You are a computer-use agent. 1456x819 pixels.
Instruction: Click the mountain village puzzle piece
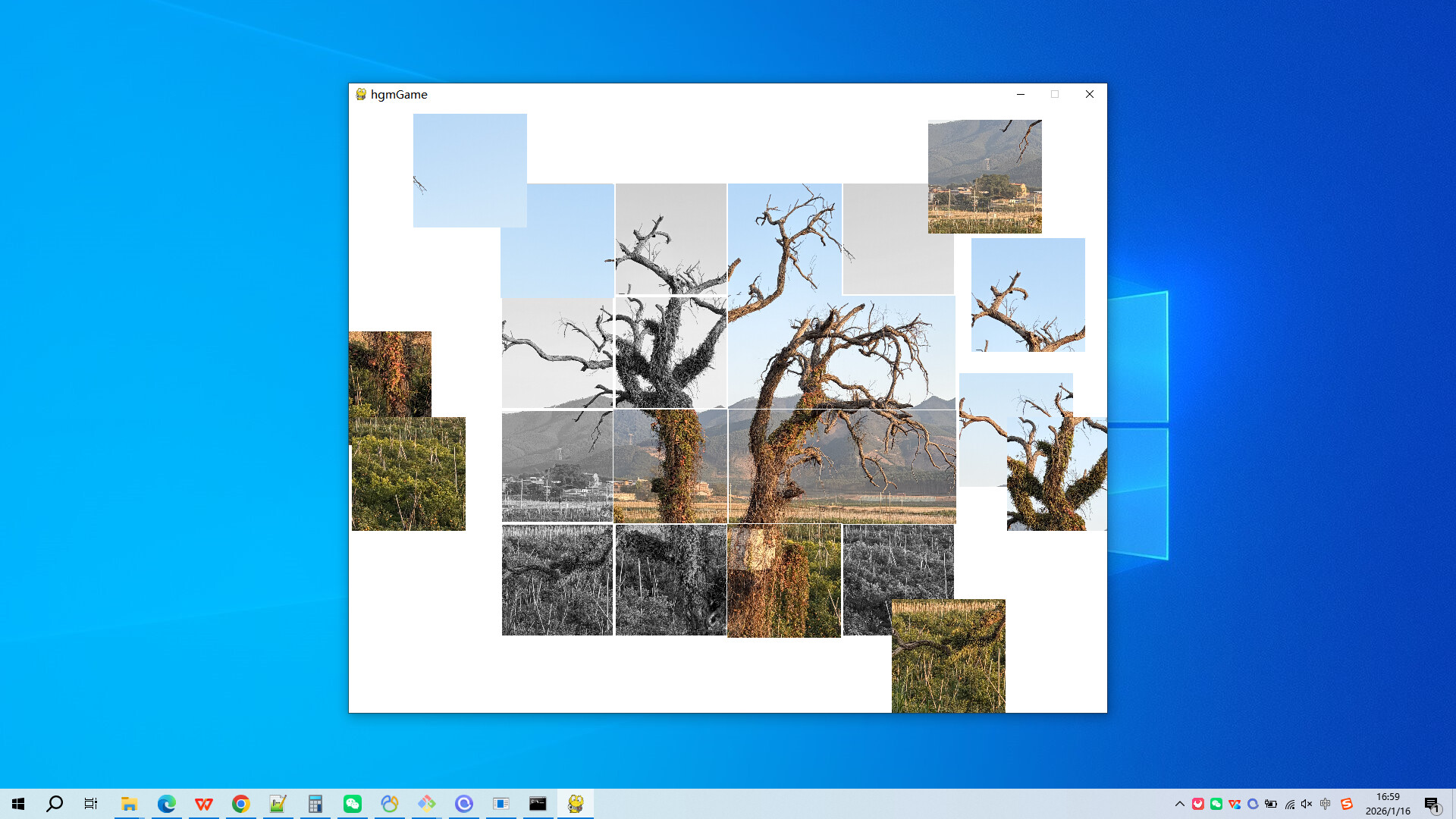[x=984, y=176]
